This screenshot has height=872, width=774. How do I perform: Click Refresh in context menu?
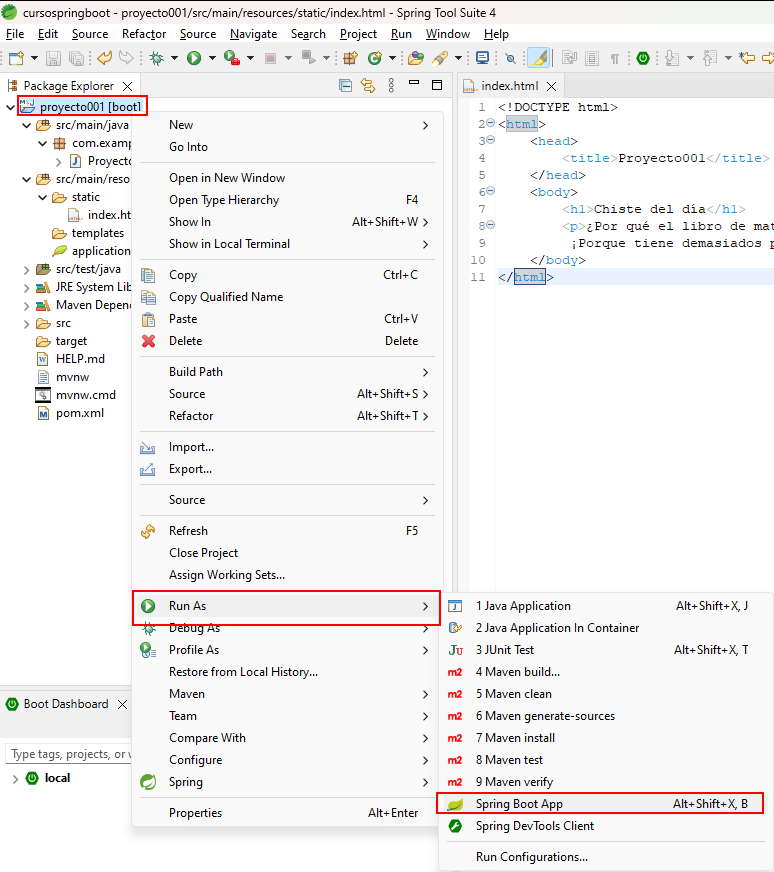(x=287, y=531)
